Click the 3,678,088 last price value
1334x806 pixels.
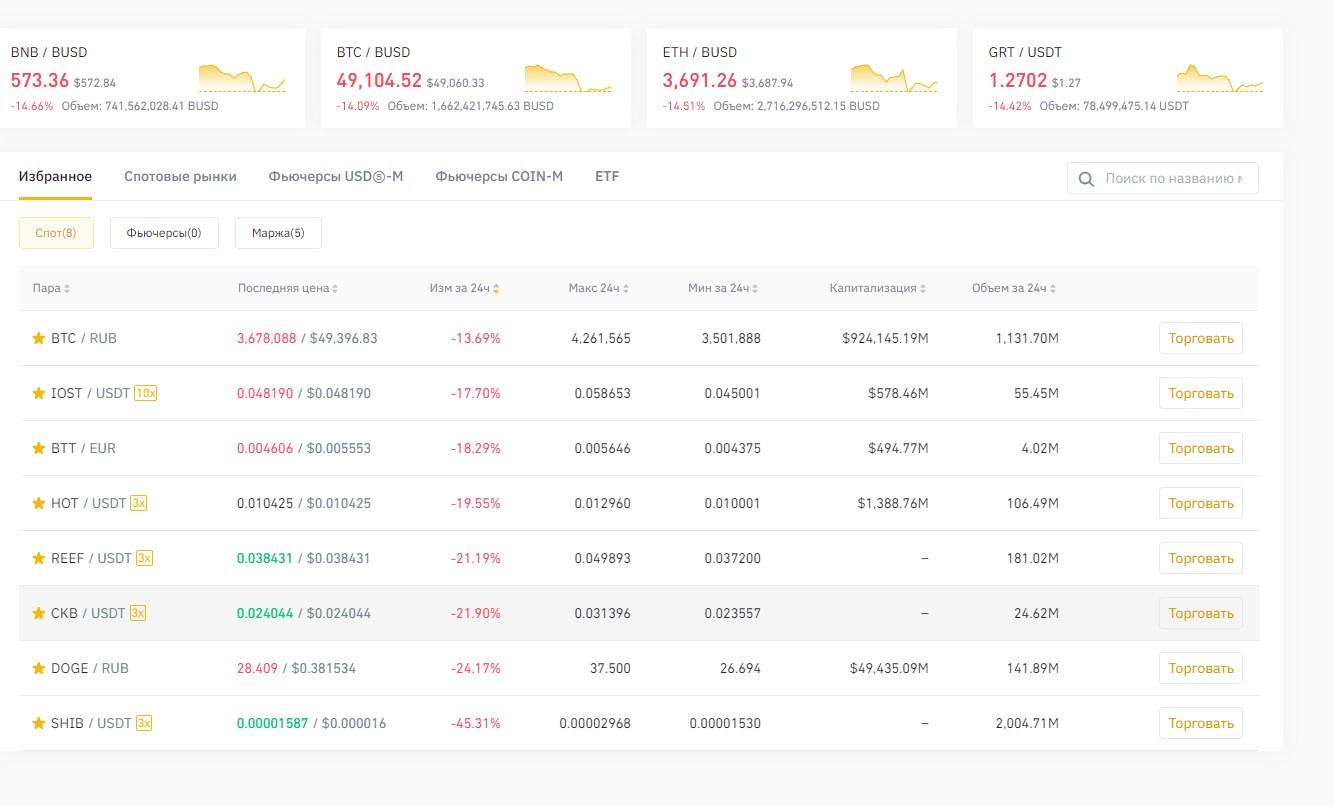tap(267, 338)
